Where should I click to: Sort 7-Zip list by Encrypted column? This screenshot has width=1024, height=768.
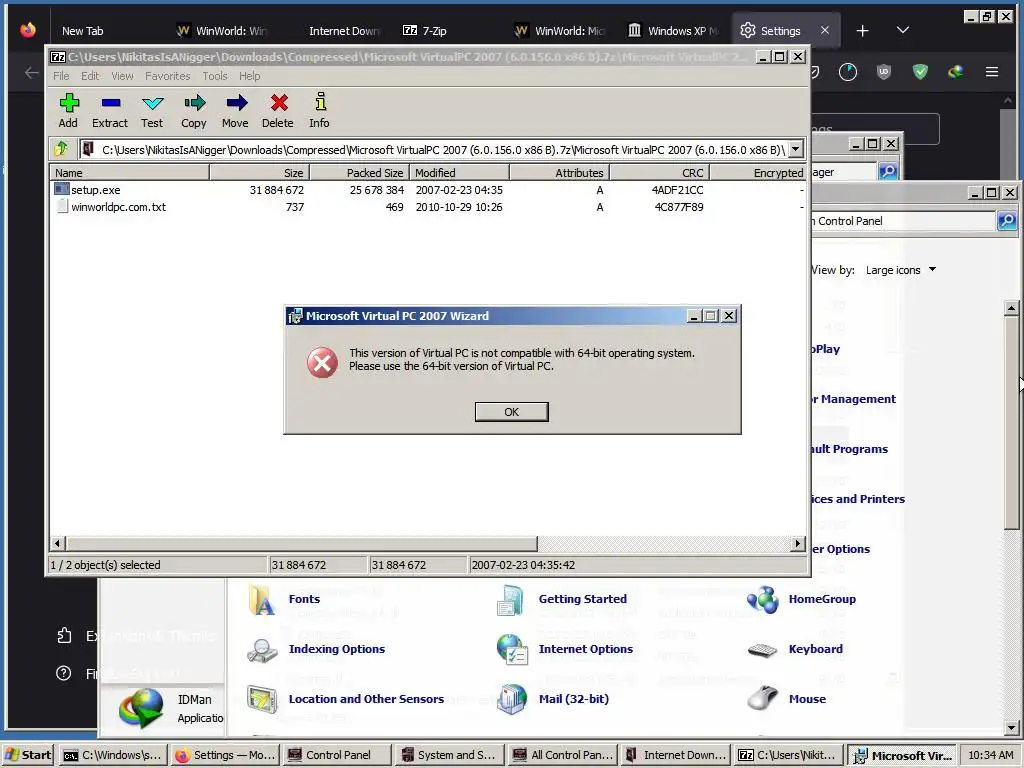pyautogui.click(x=758, y=172)
